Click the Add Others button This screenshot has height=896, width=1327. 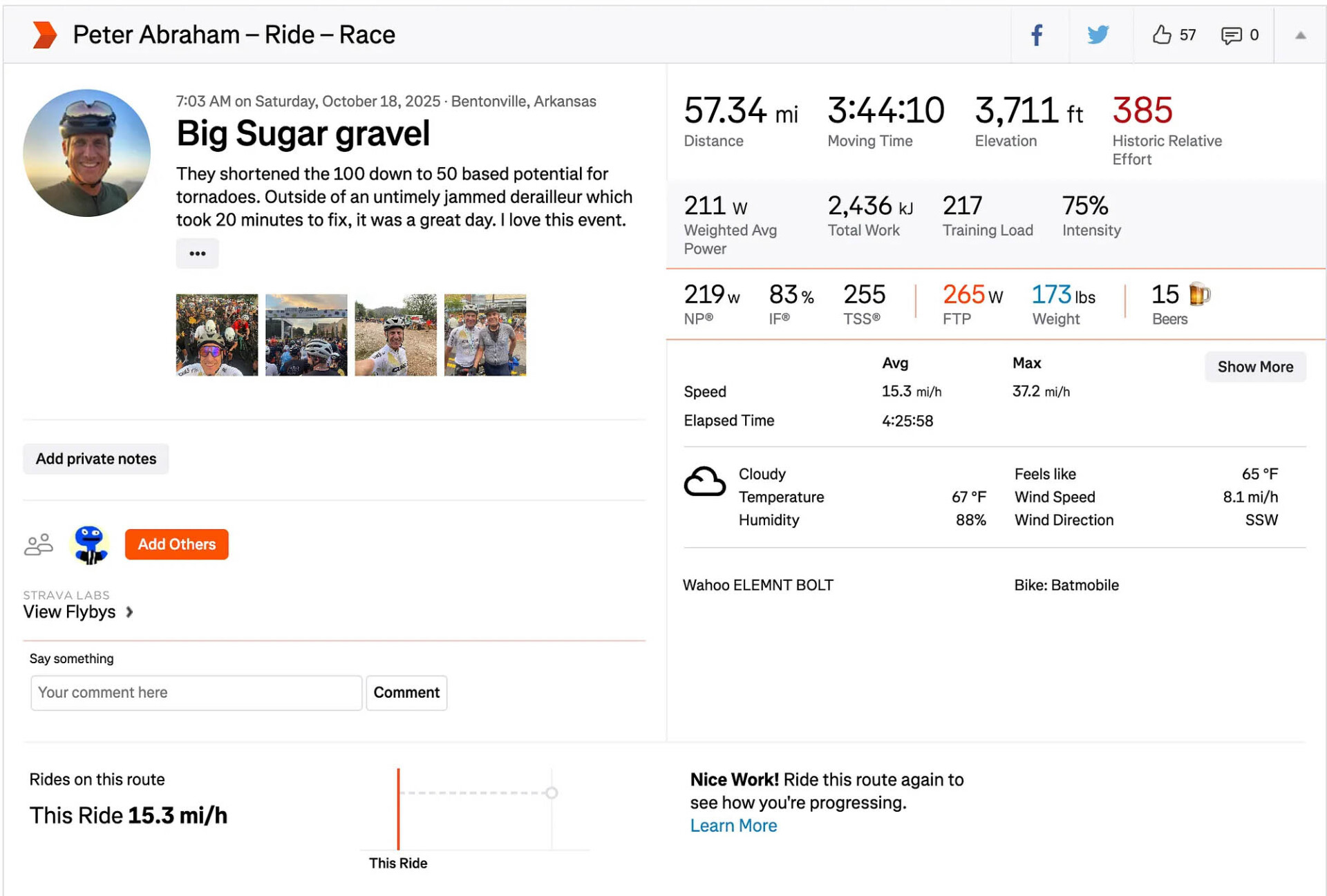(176, 544)
